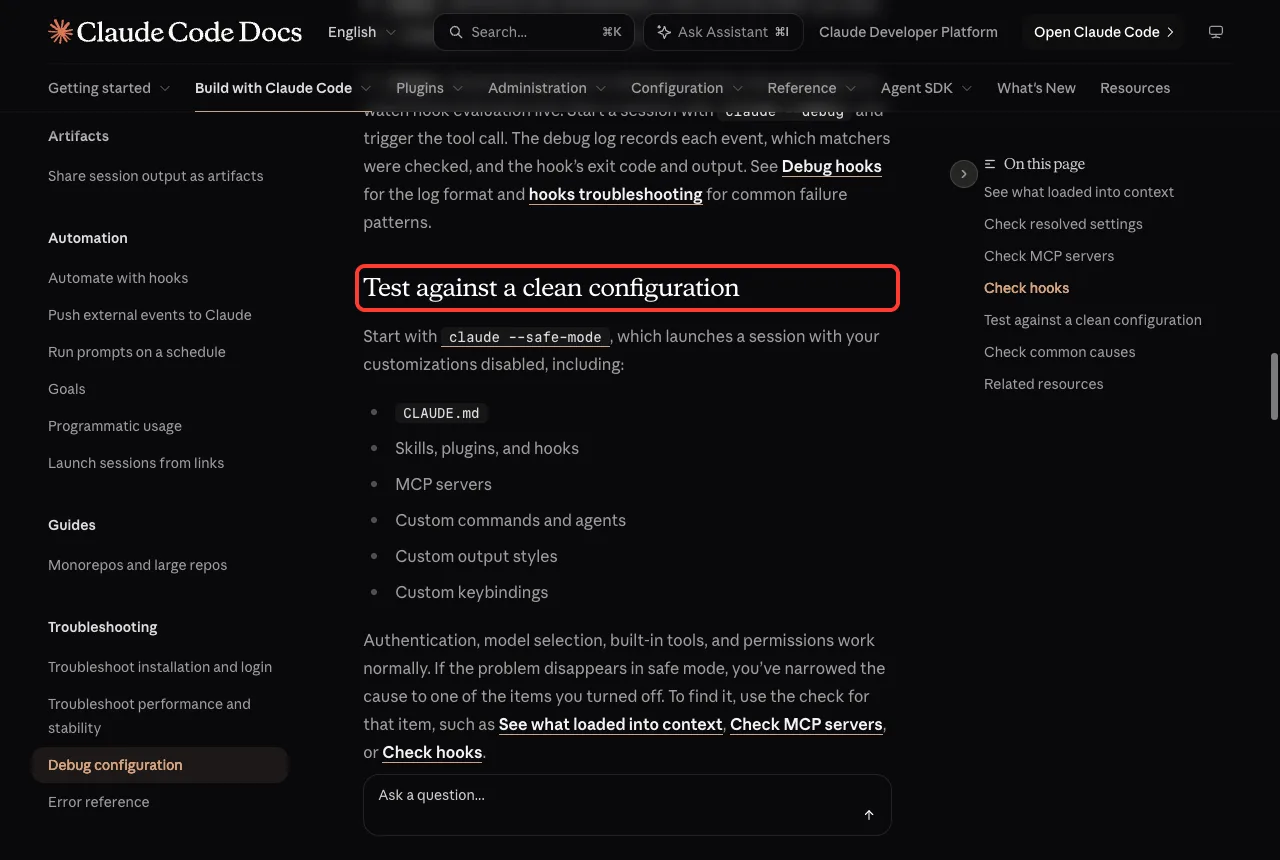This screenshot has height=860, width=1280.
Task: Select Debug configuration in sidebar
Action: [160, 765]
